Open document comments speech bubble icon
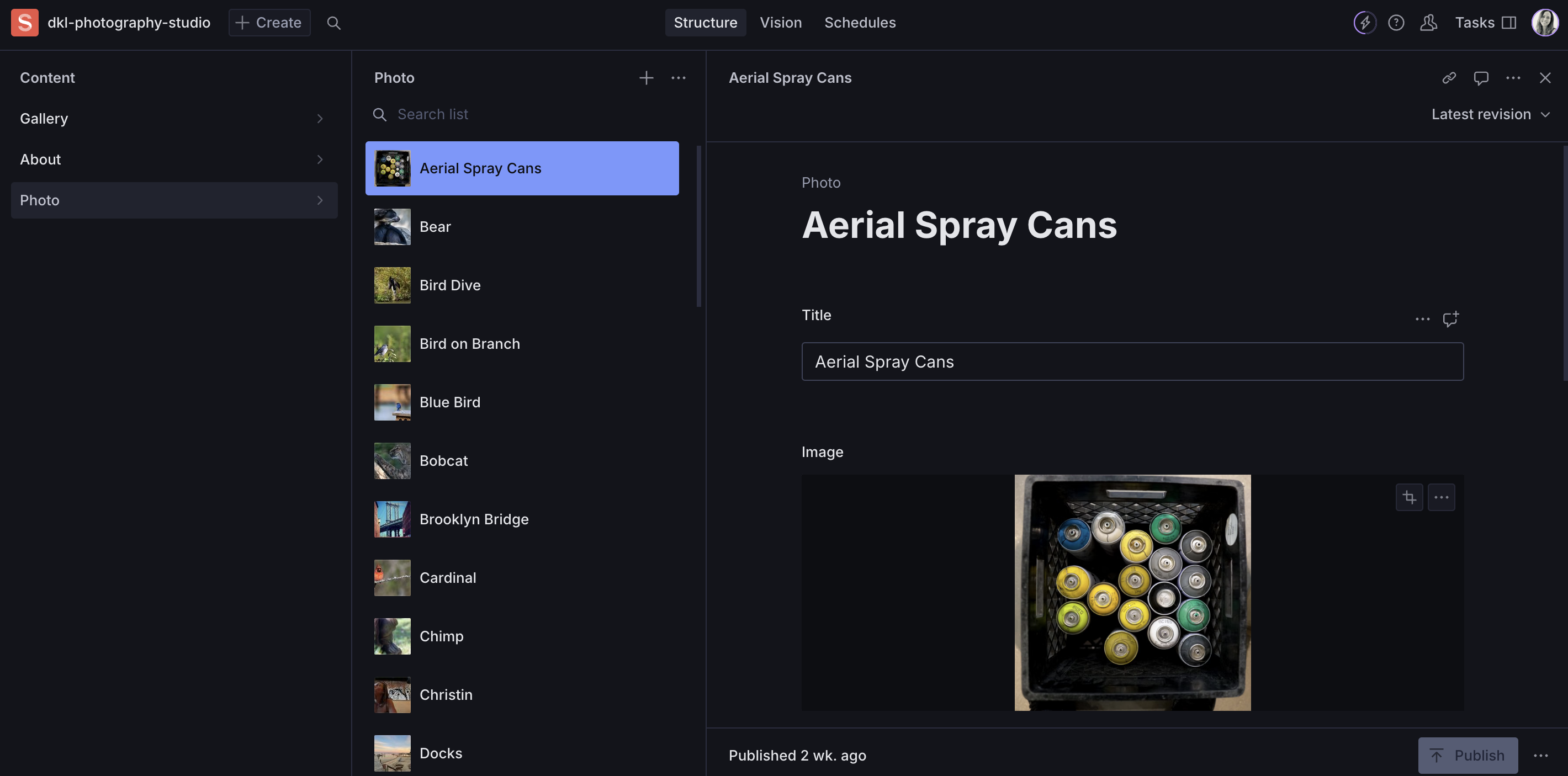Screen dimensions: 1568x776 click(1481, 77)
